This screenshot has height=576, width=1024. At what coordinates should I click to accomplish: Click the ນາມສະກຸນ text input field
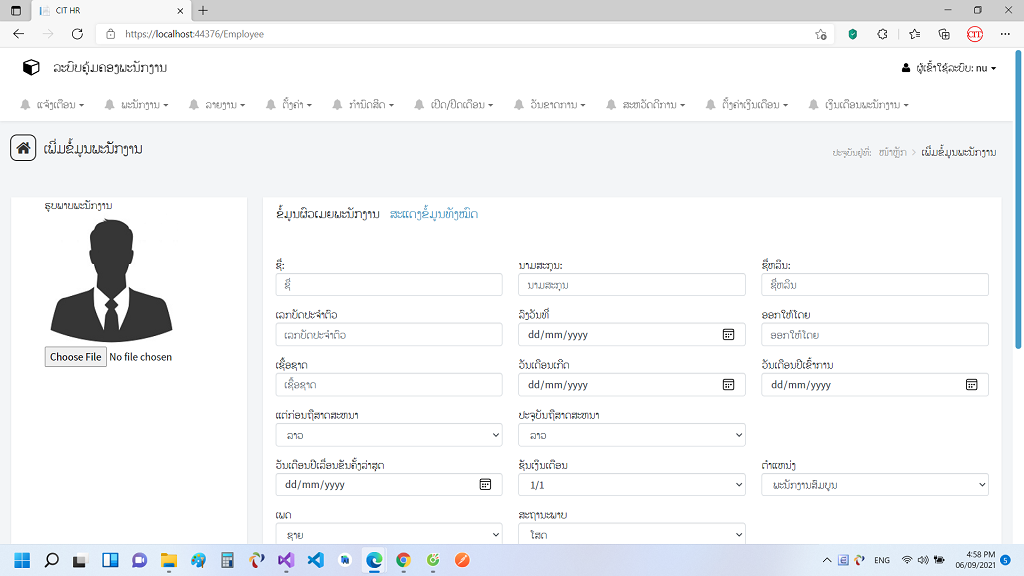(x=632, y=285)
